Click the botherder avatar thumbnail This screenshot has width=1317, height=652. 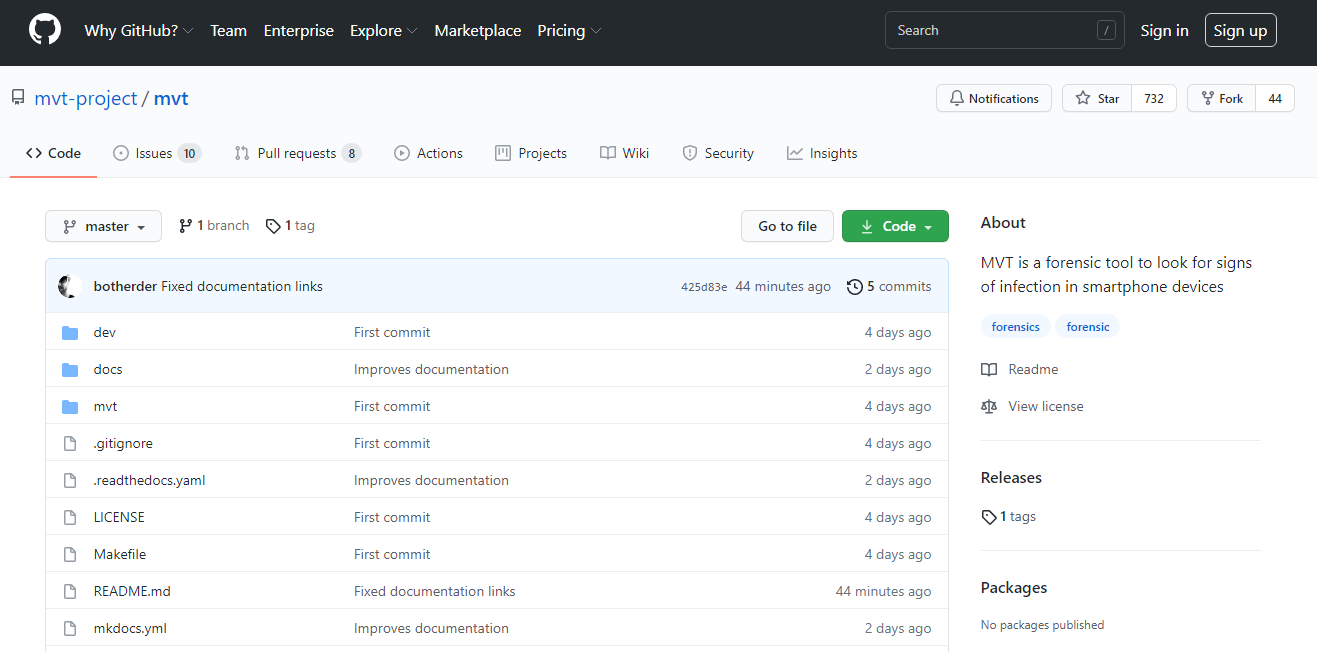tap(70, 286)
